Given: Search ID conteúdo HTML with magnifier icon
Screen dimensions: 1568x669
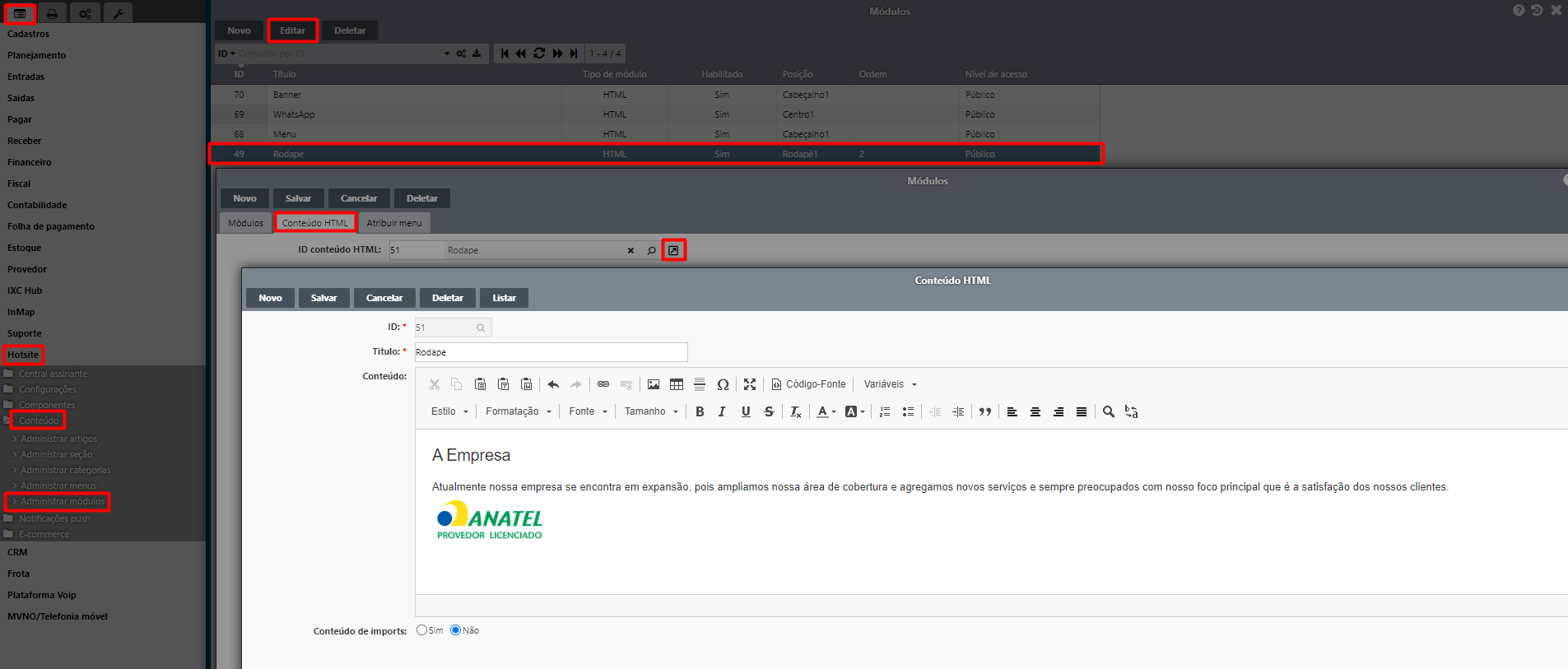Looking at the screenshot, I should (x=651, y=250).
